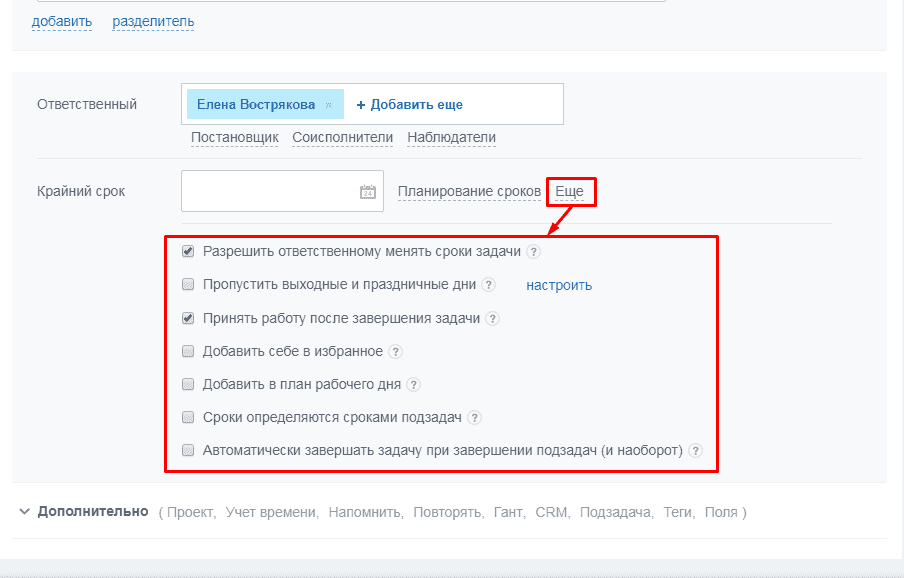Open help tooltip for 'Добавить в план рабочего дня'

[x=413, y=385]
